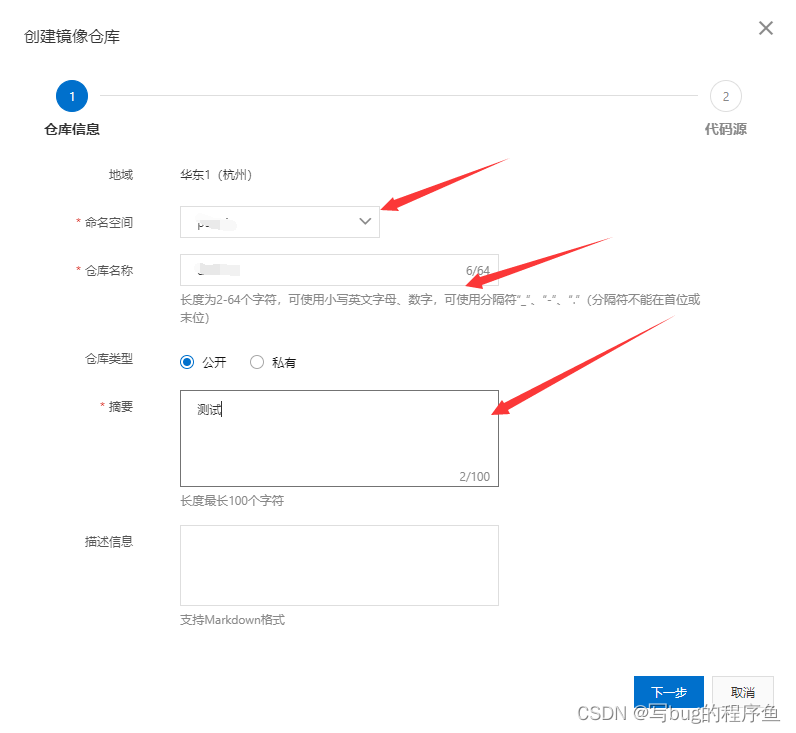Click the region text 华东1（杭州）
This screenshot has width=796, height=733.
pyautogui.click(x=216, y=175)
